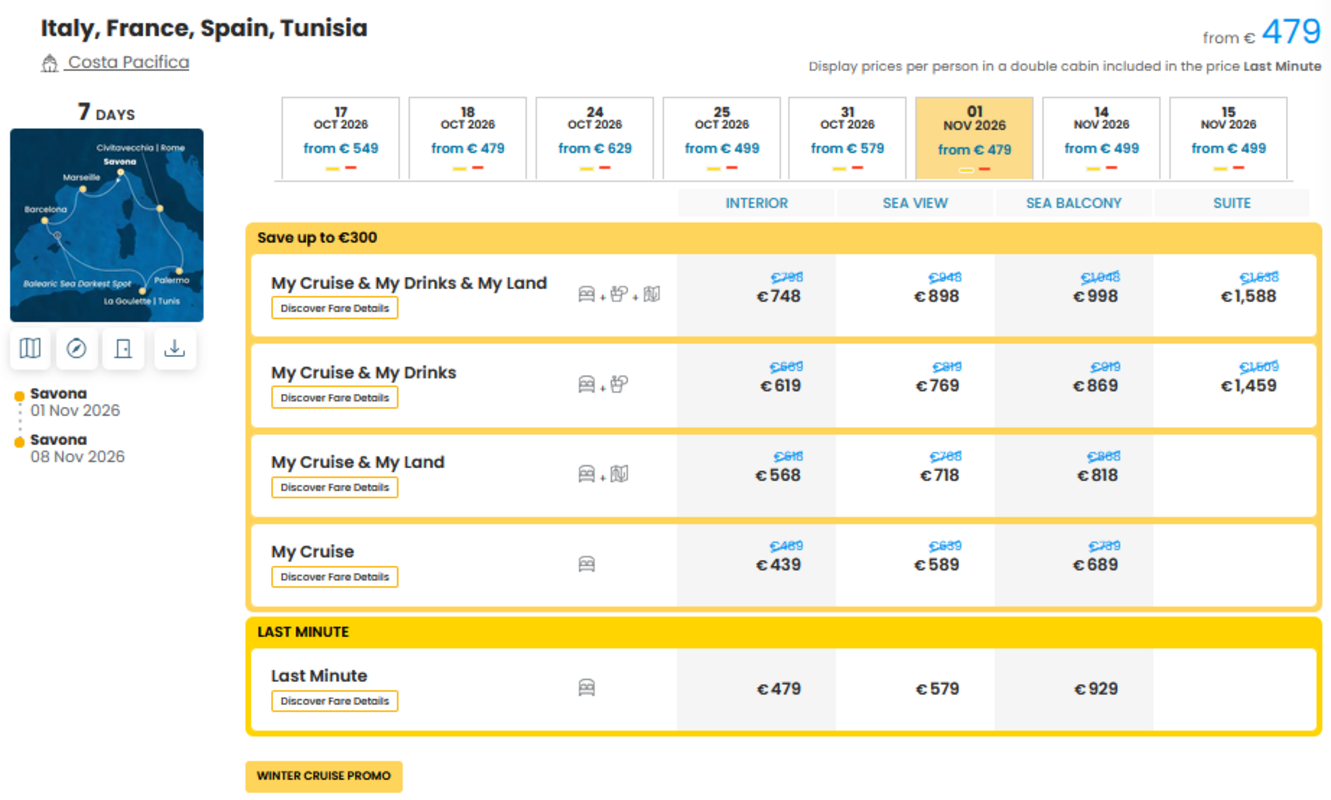Click the cruise route map thumbnail

point(107,225)
